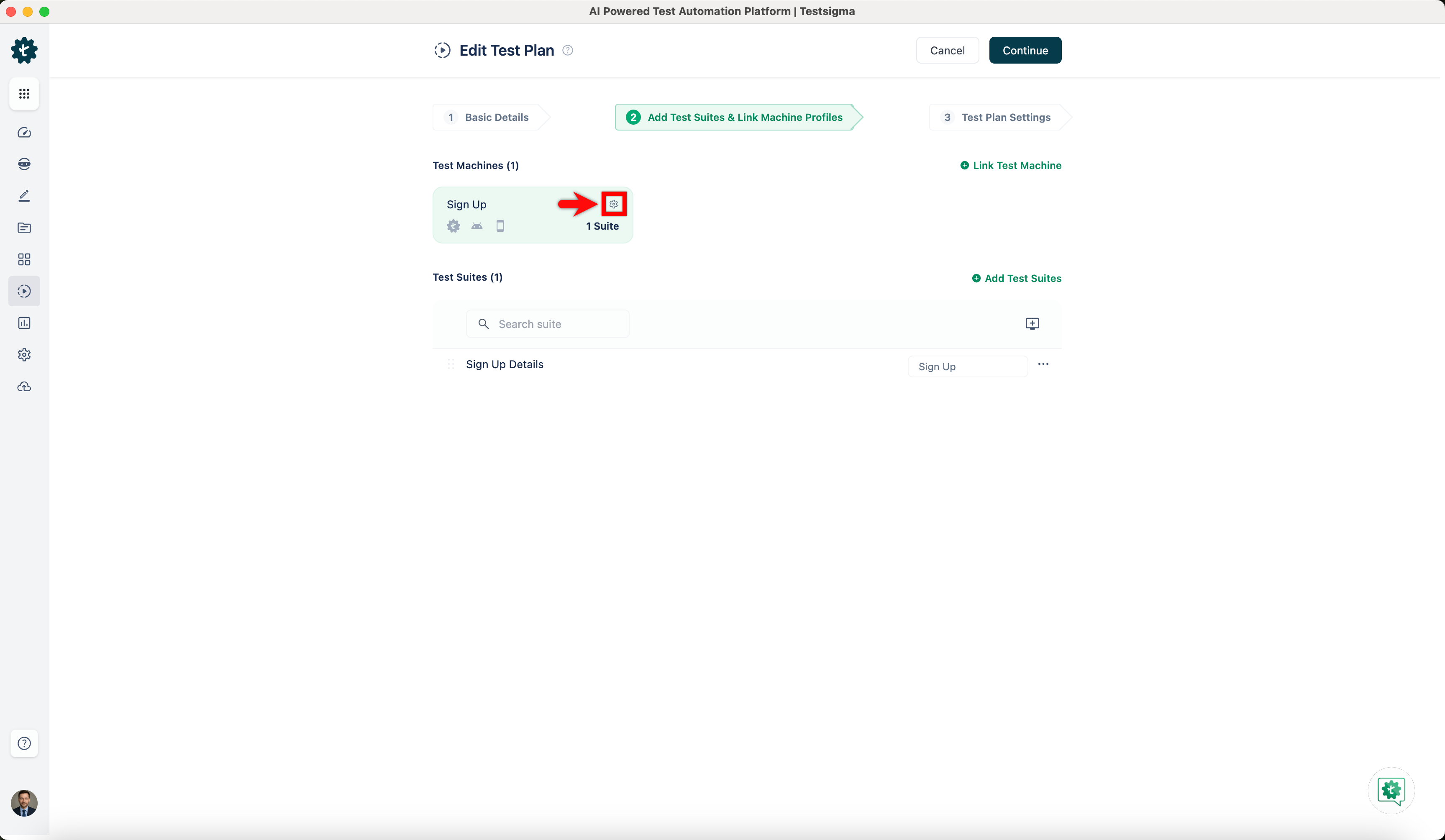This screenshot has width=1445, height=840.
Task: Click the help icon beside Edit Test Plan
Action: (x=568, y=51)
